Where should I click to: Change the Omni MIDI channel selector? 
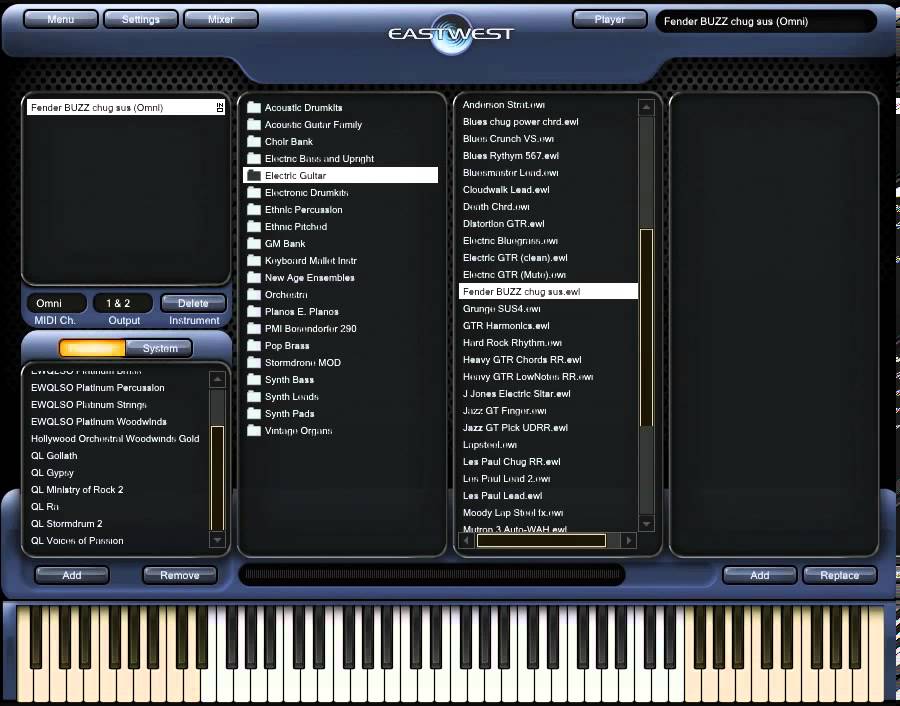[x=56, y=303]
